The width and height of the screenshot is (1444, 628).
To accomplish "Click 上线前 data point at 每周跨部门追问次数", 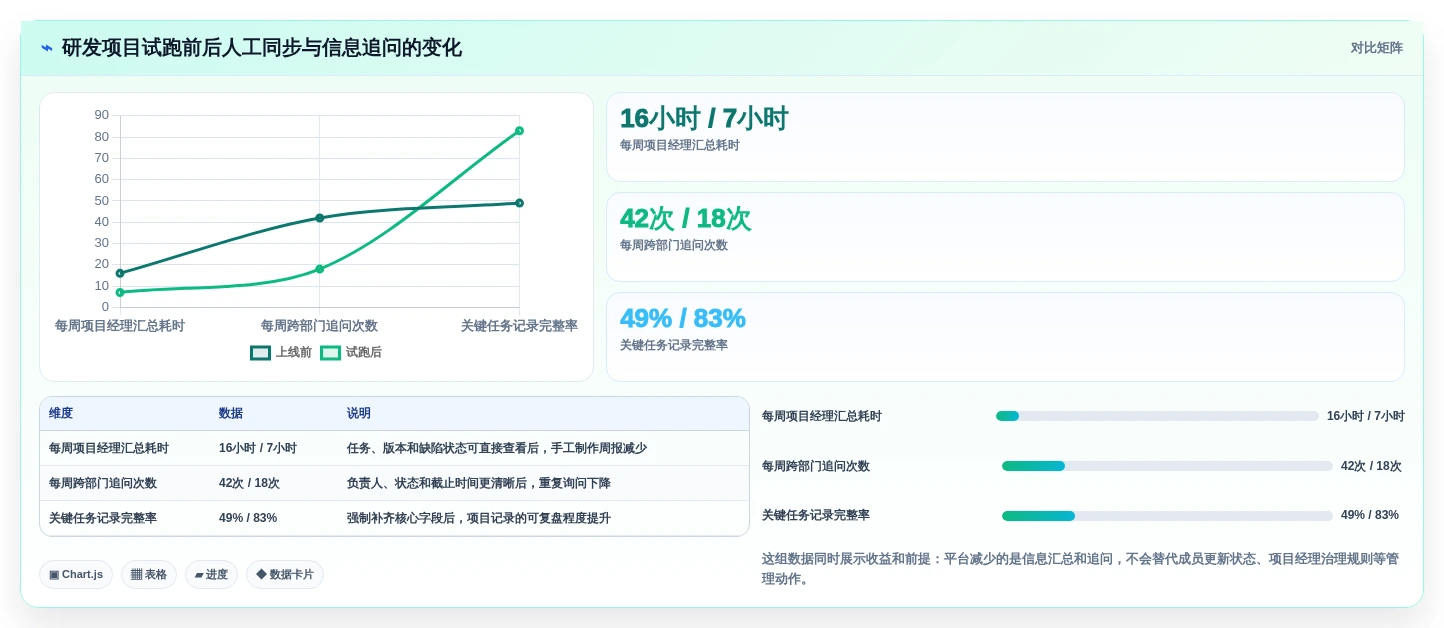I will tap(320, 218).
